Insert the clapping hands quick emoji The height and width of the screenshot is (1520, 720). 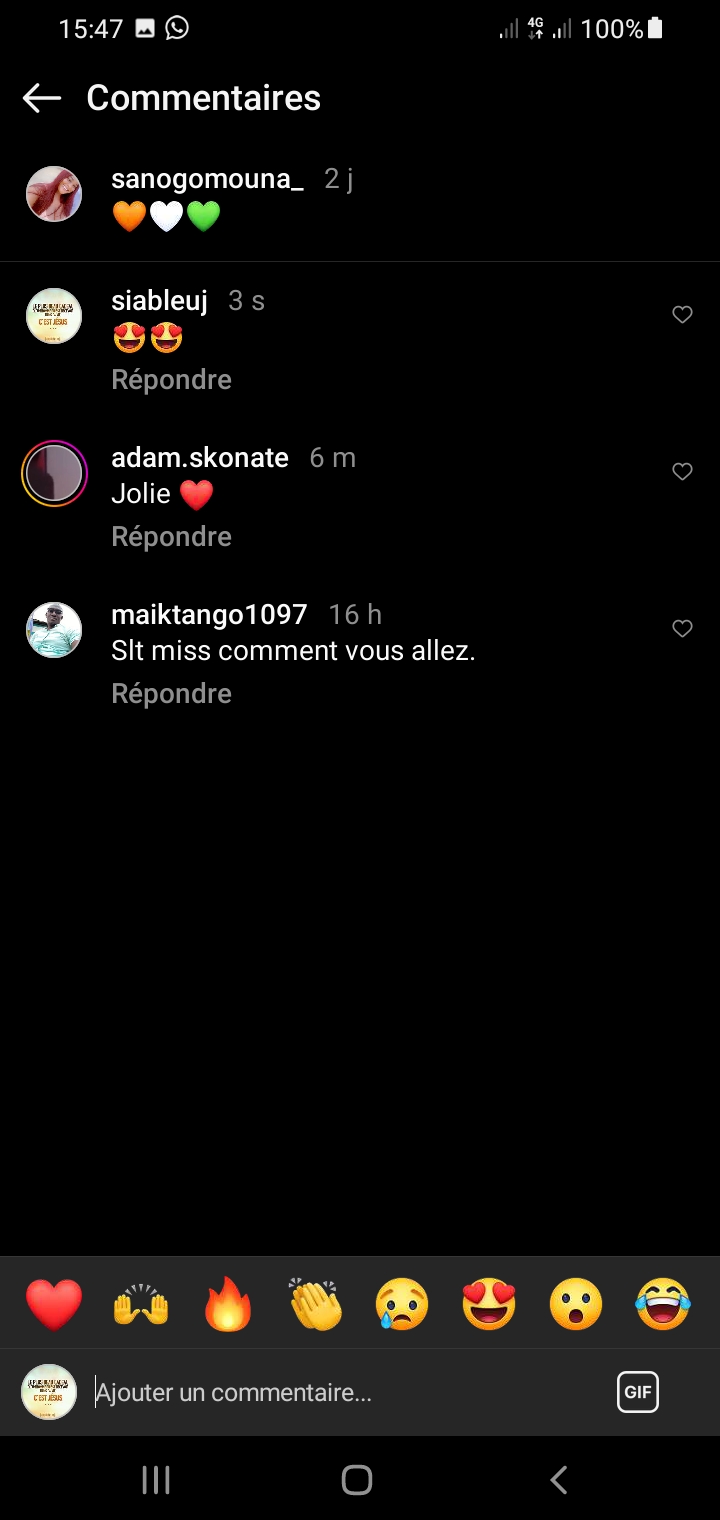coord(316,1304)
